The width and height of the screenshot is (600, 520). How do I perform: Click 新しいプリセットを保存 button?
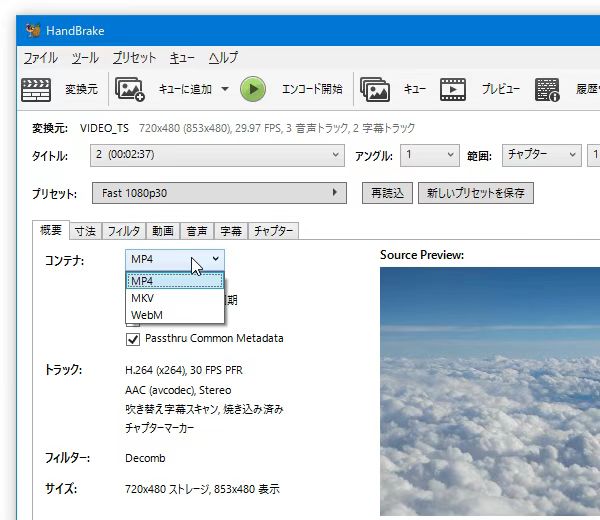point(476,193)
